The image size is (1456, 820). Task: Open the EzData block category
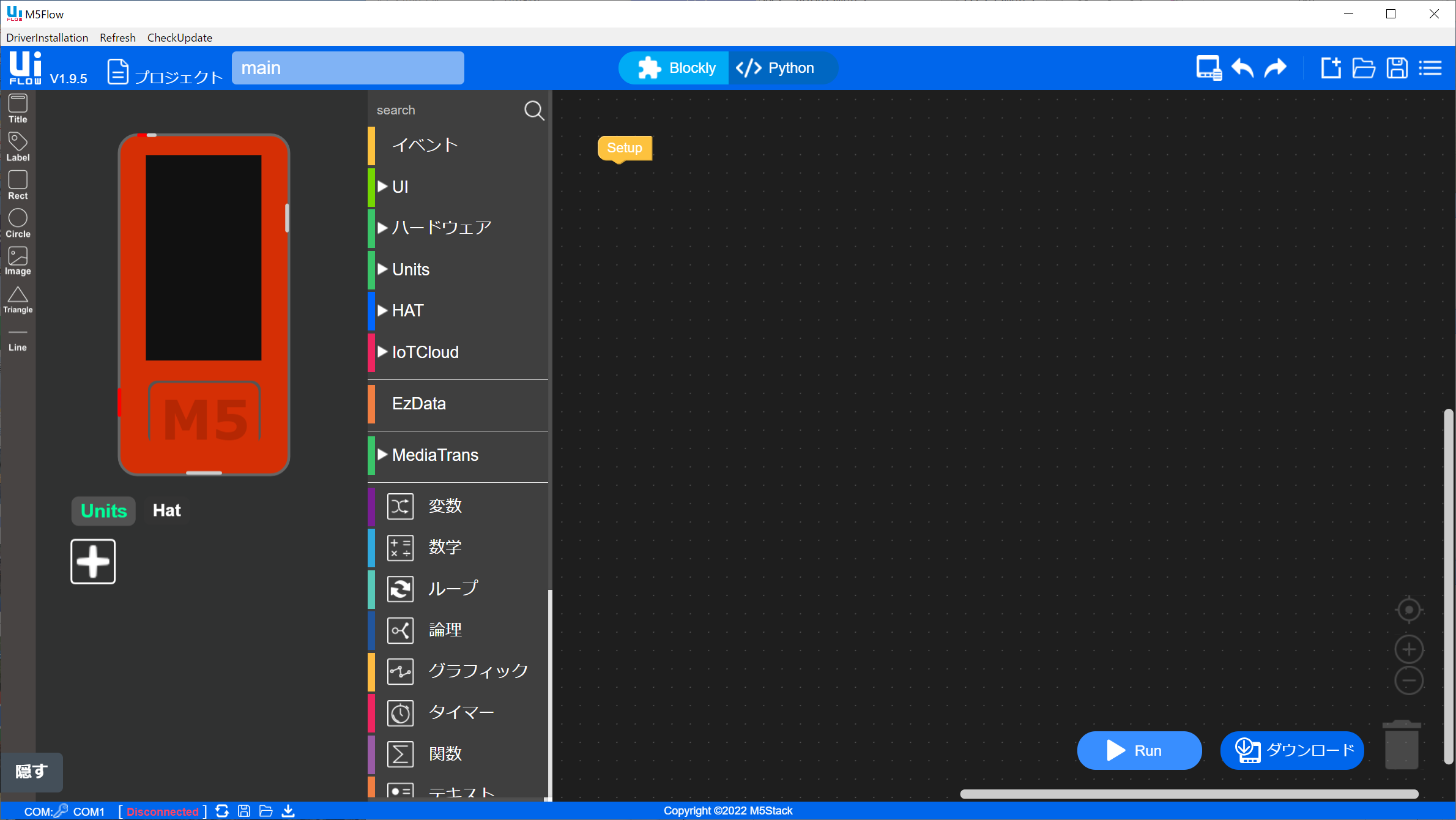[458, 404]
